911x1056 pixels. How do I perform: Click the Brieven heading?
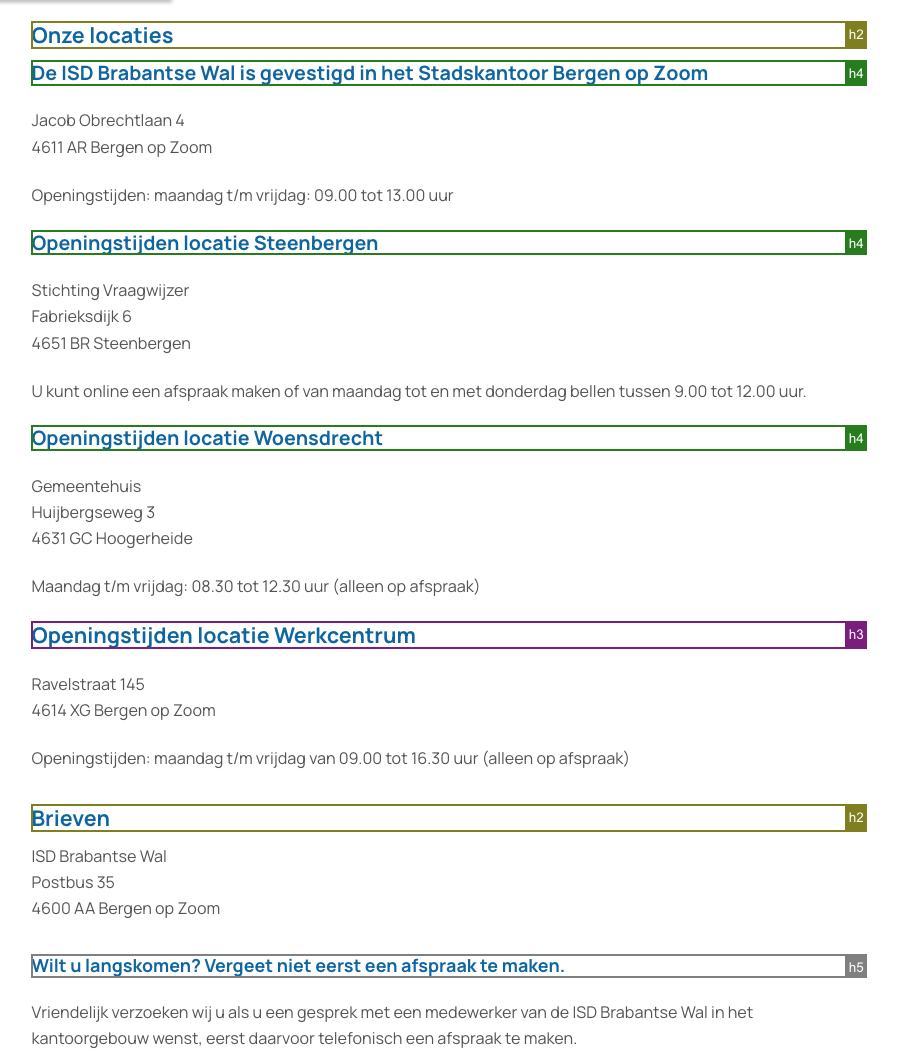point(71,819)
